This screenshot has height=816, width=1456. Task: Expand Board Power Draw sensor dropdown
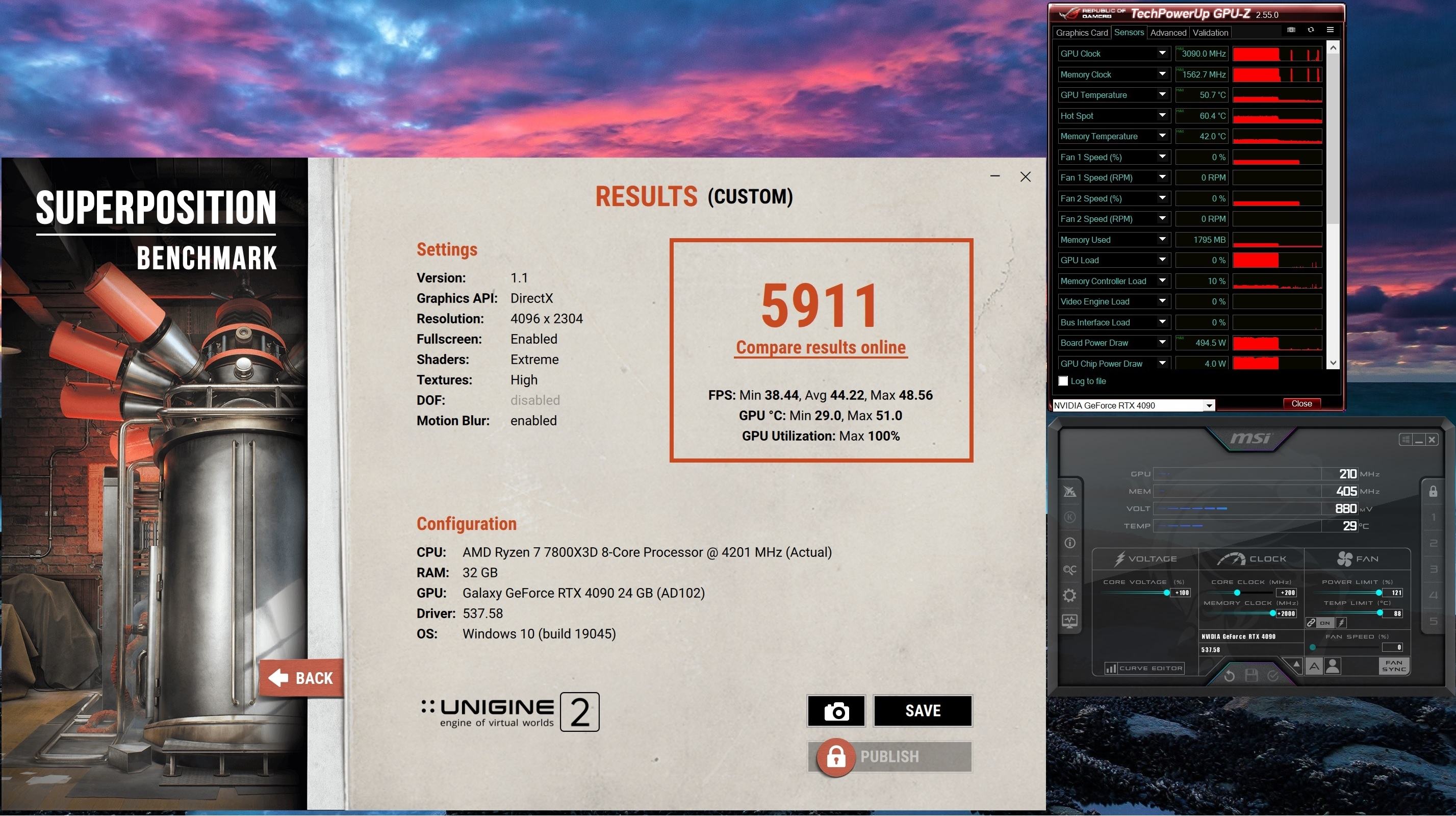click(x=1162, y=342)
